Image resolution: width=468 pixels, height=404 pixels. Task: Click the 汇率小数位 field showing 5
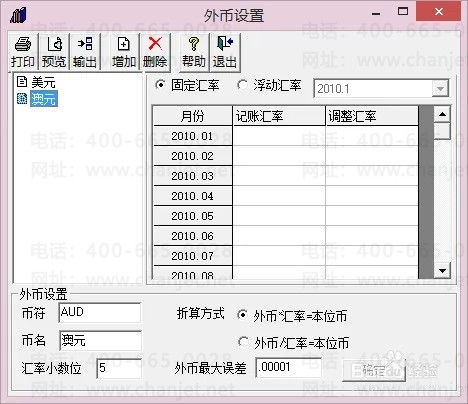119,368
